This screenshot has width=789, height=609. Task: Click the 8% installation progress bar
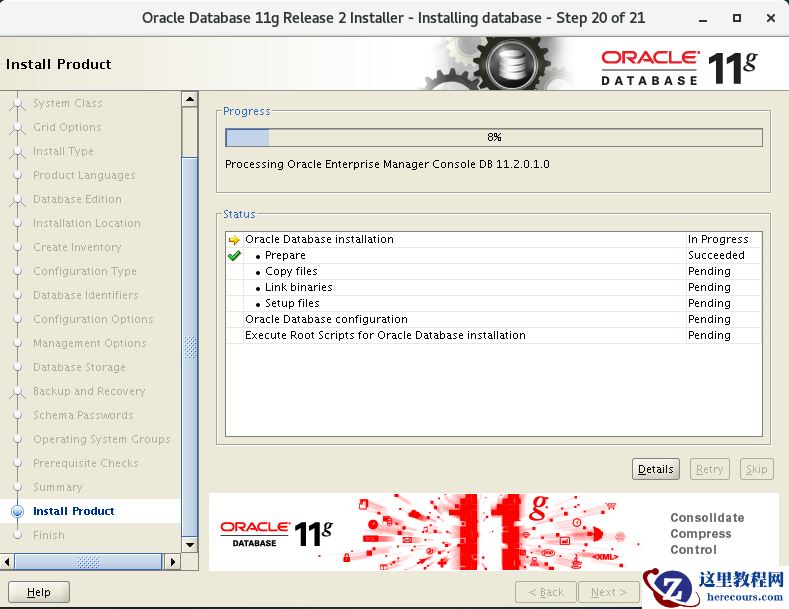coord(494,137)
